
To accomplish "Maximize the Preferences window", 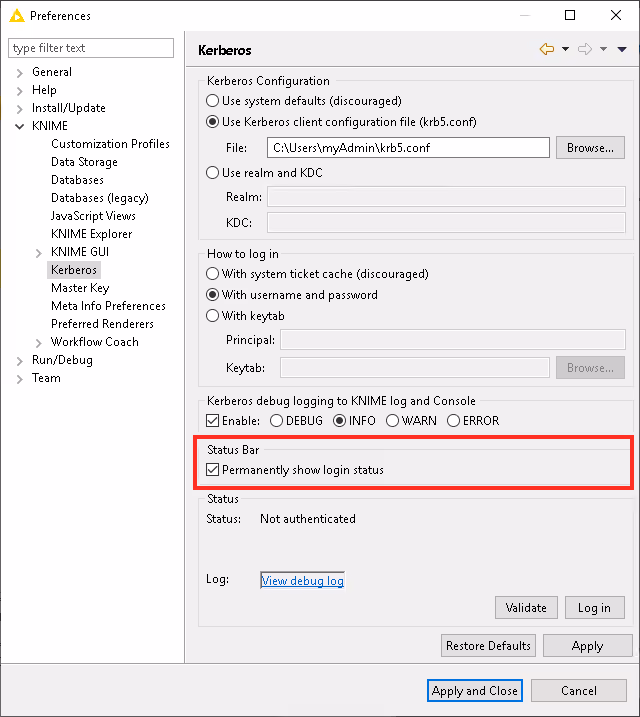I will click(x=570, y=15).
